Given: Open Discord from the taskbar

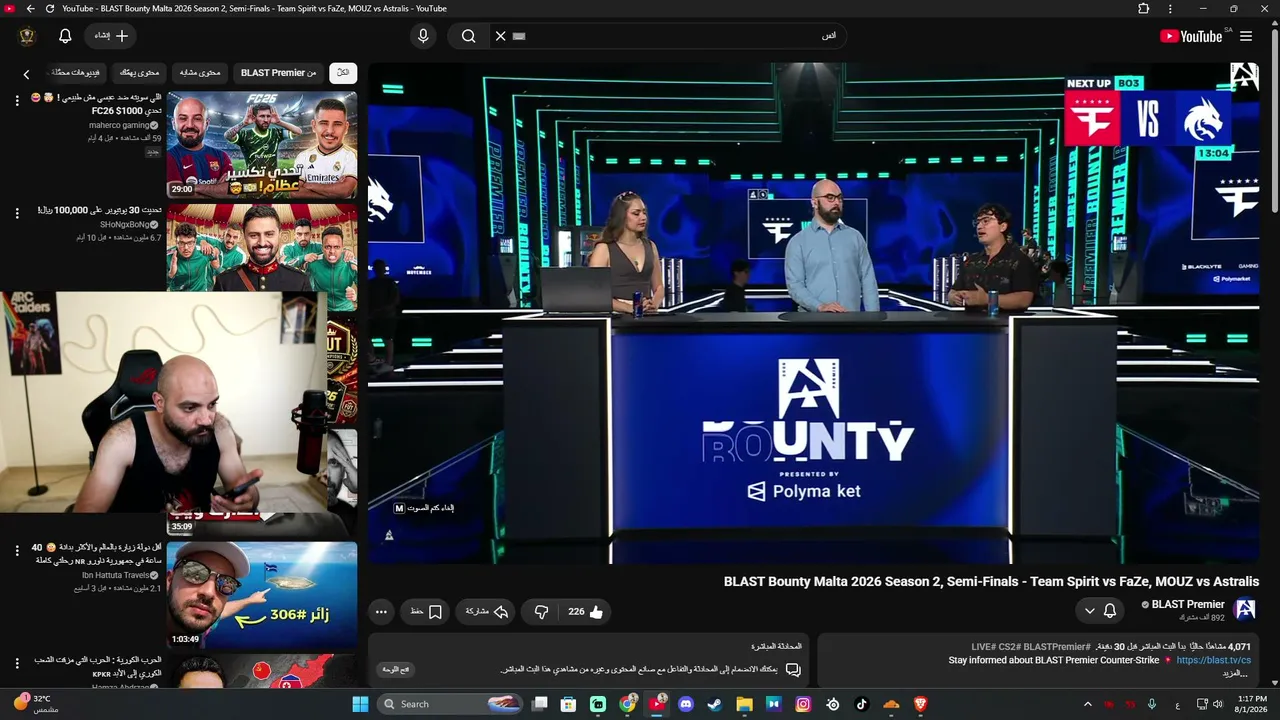Looking at the screenshot, I should [x=686, y=704].
